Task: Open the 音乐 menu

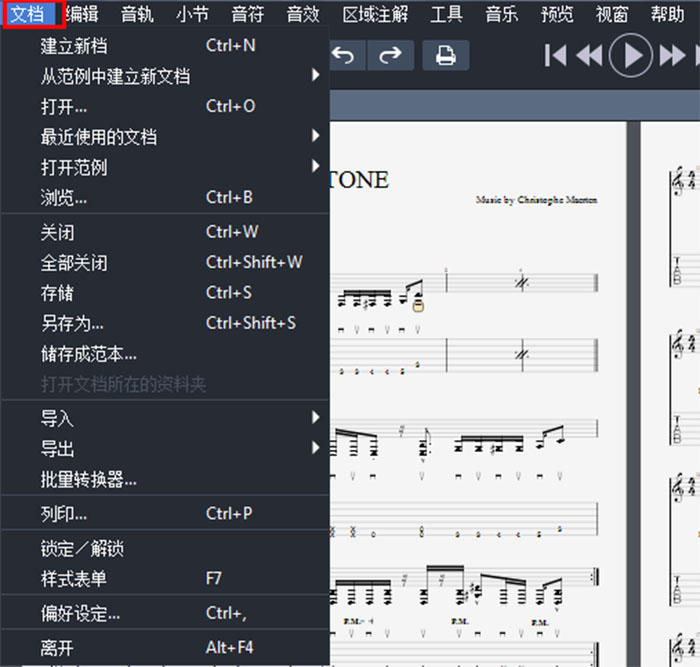Action: point(502,14)
